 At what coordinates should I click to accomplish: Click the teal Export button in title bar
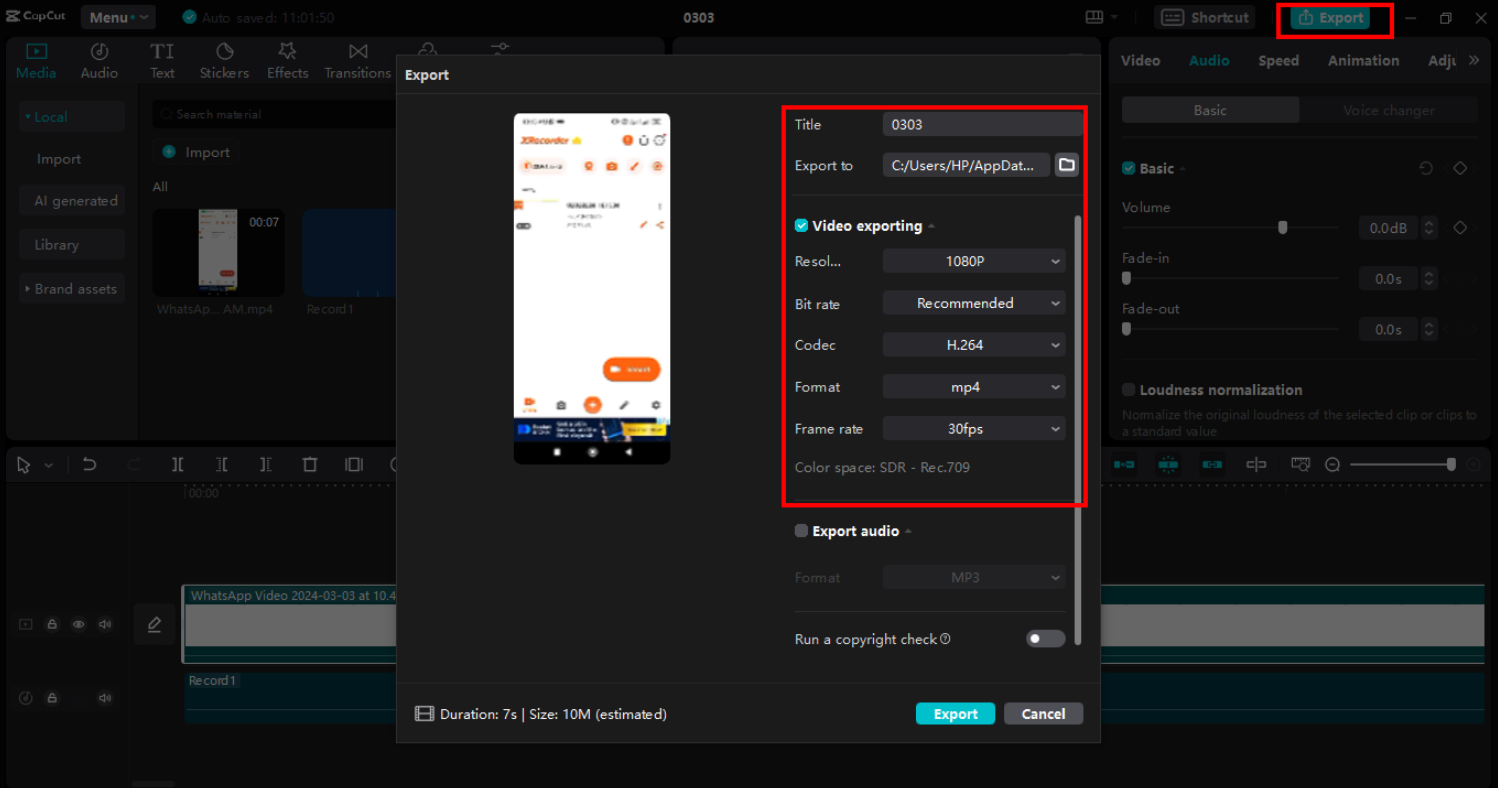point(1330,18)
